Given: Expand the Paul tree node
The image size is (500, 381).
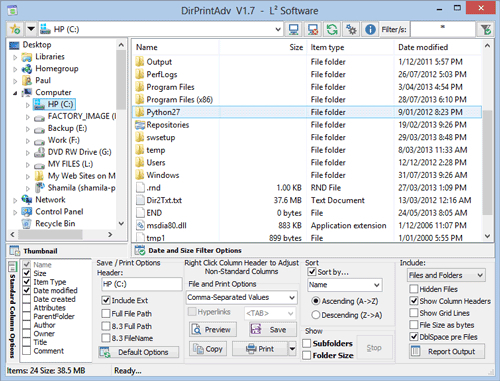Looking at the screenshot, I should [x=15, y=81].
